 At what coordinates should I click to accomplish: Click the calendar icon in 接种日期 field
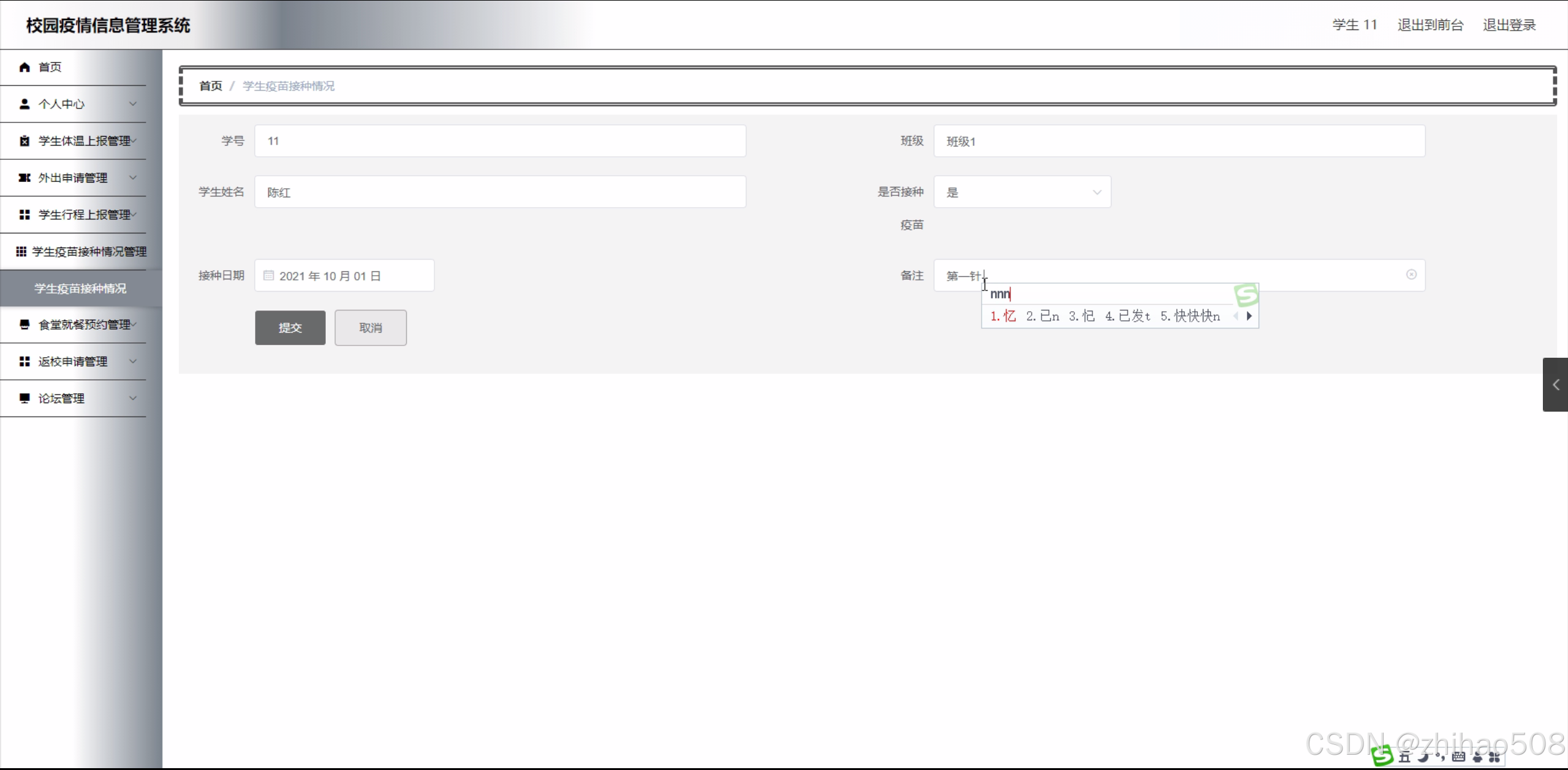click(x=268, y=276)
